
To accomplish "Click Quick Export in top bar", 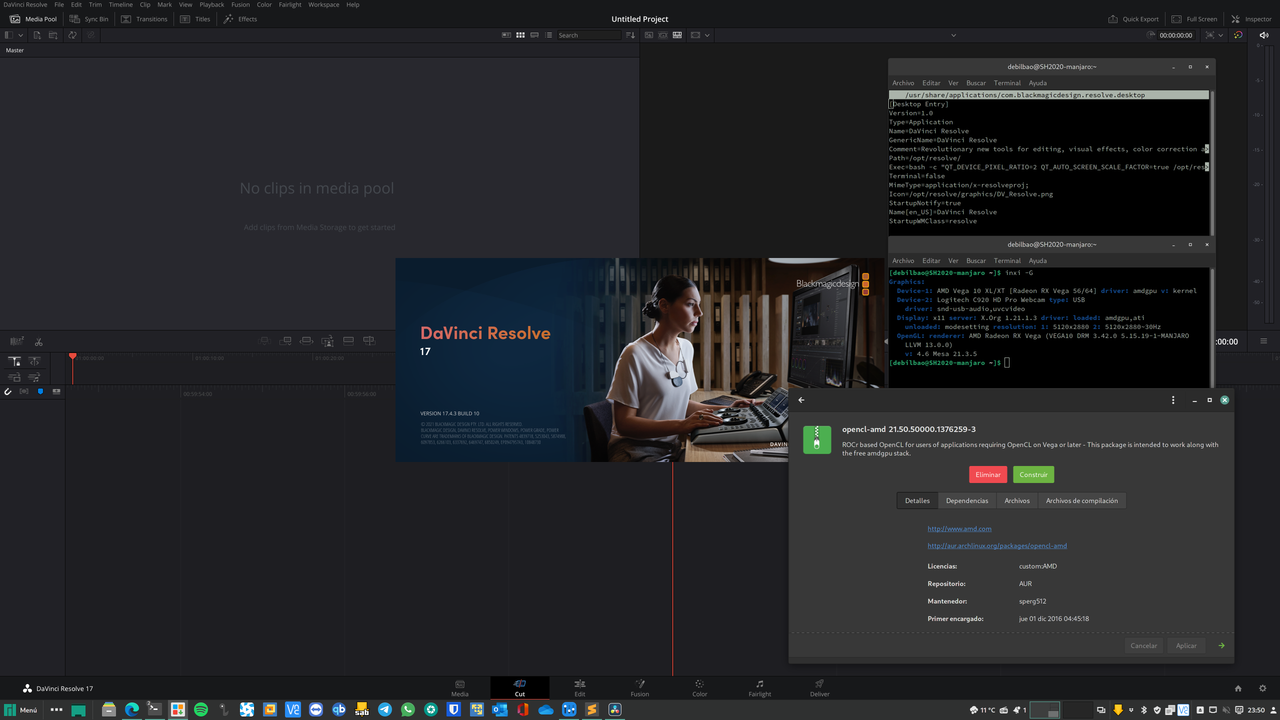I will (x=1133, y=19).
